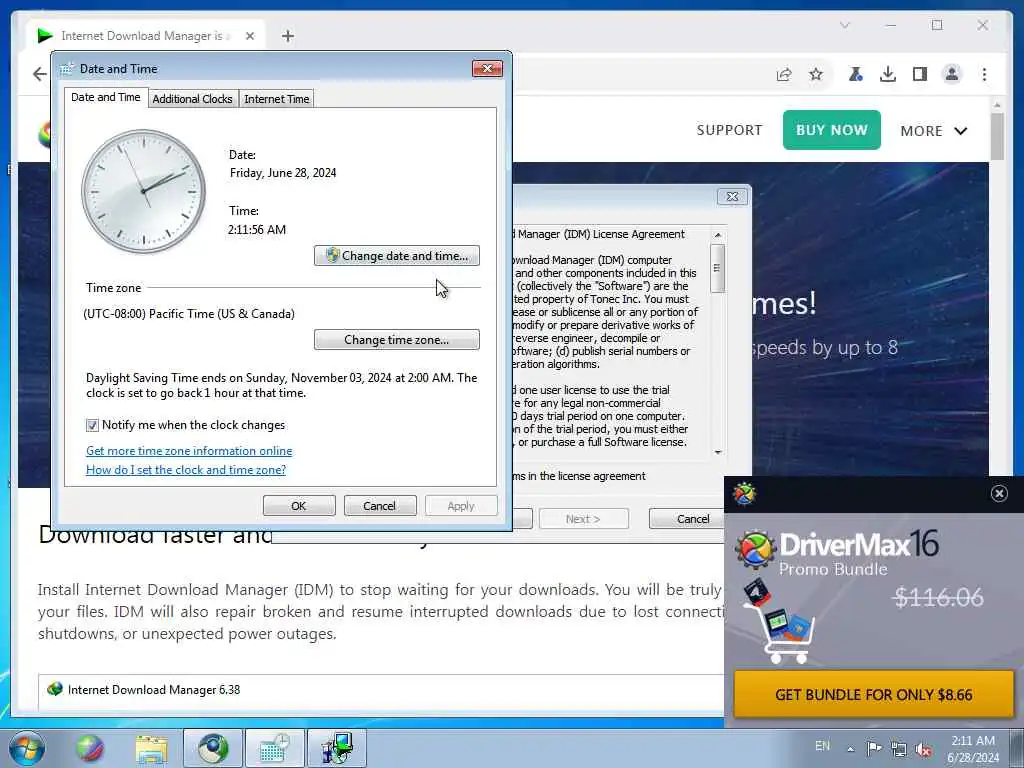Open the browser profile avatar

[x=952, y=74]
